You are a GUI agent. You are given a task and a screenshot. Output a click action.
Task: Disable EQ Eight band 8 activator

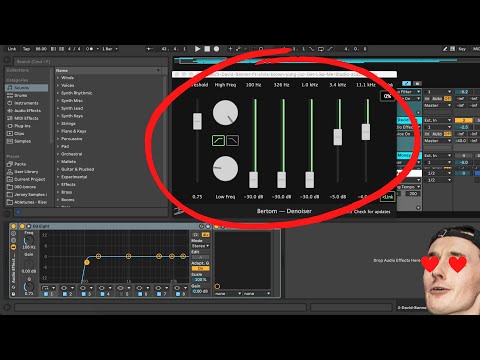[178, 294]
